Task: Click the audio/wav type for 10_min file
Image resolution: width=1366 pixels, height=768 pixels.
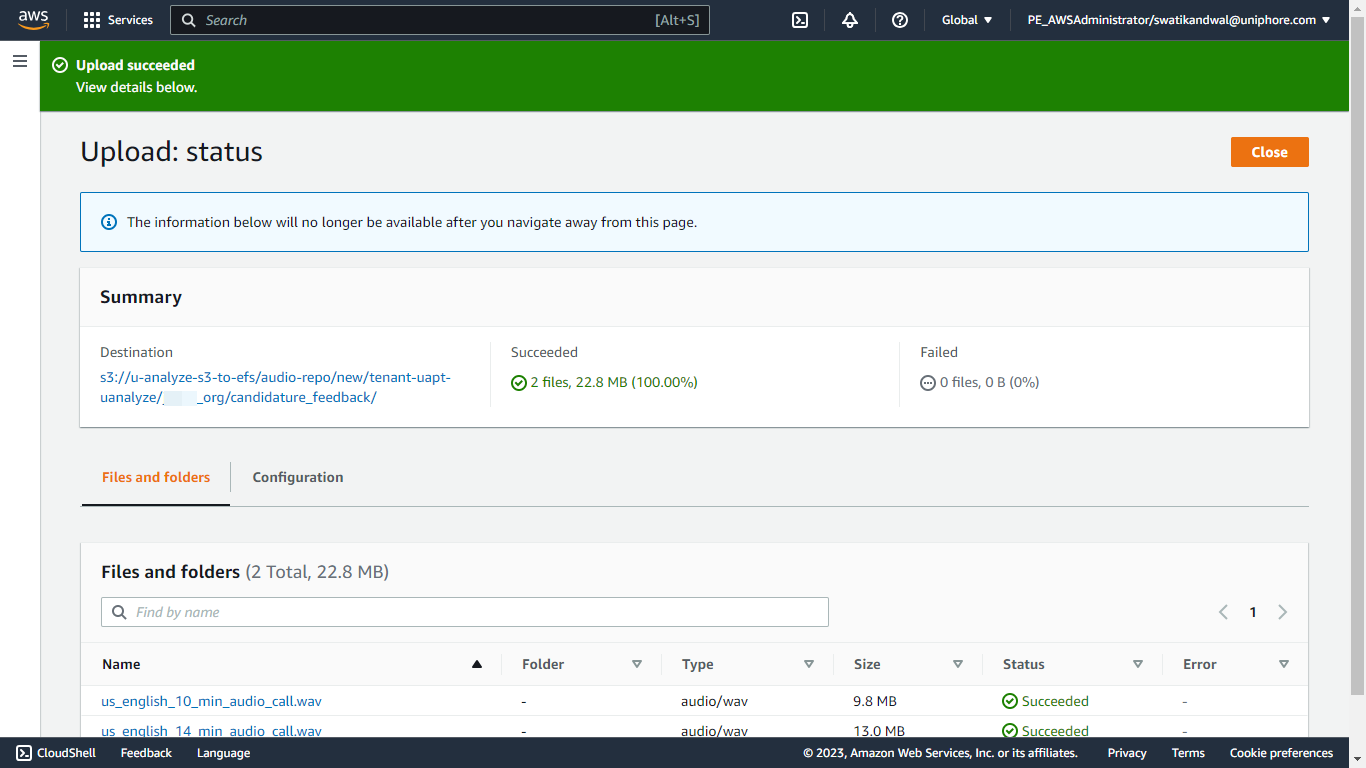Action: (x=714, y=701)
